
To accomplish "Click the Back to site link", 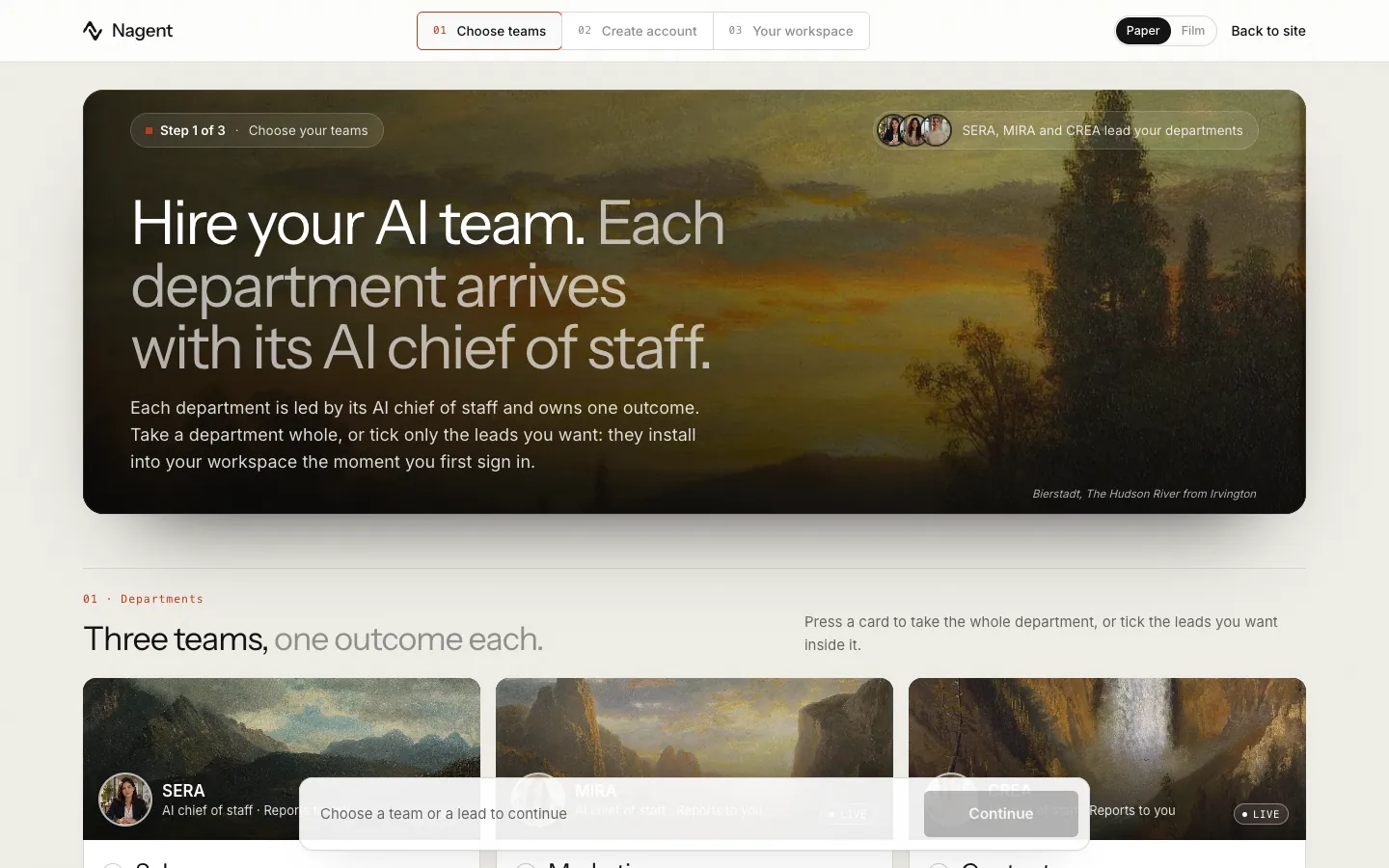I will (1268, 31).
